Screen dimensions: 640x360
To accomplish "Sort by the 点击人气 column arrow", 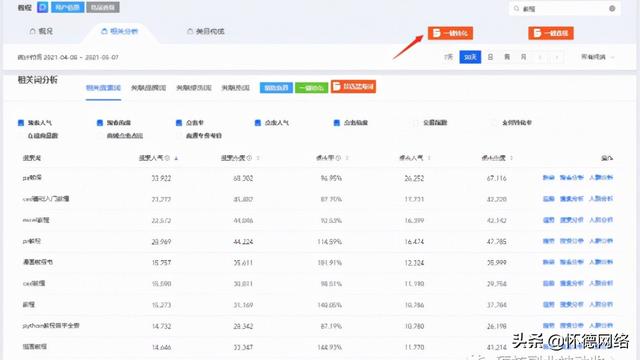I will click(429, 158).
